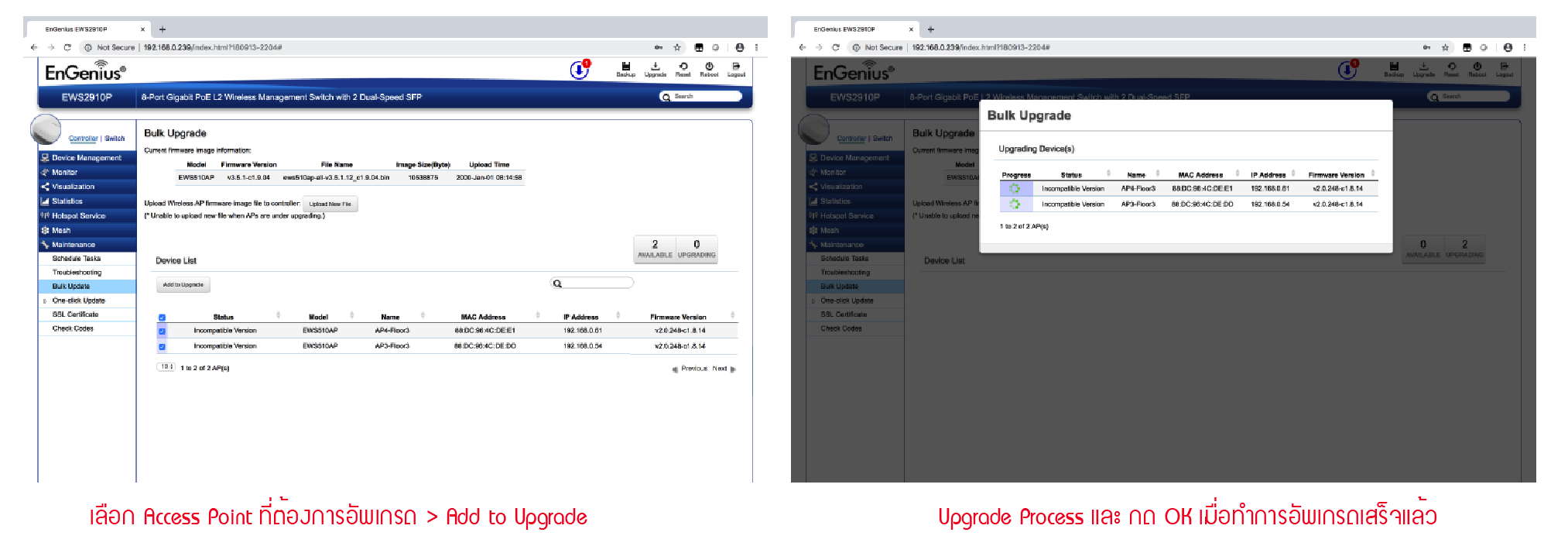Open Monitor in left window sidebar
This screenshot has height=553, width=1568.
tap(87, 172)
